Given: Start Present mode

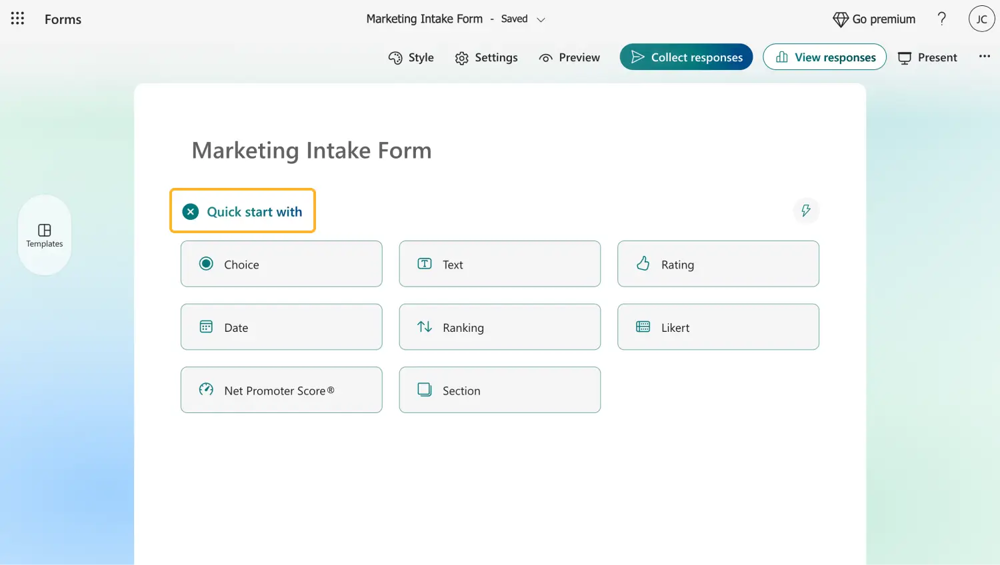Looking at the screenshot, I should (x=927, y=58).
